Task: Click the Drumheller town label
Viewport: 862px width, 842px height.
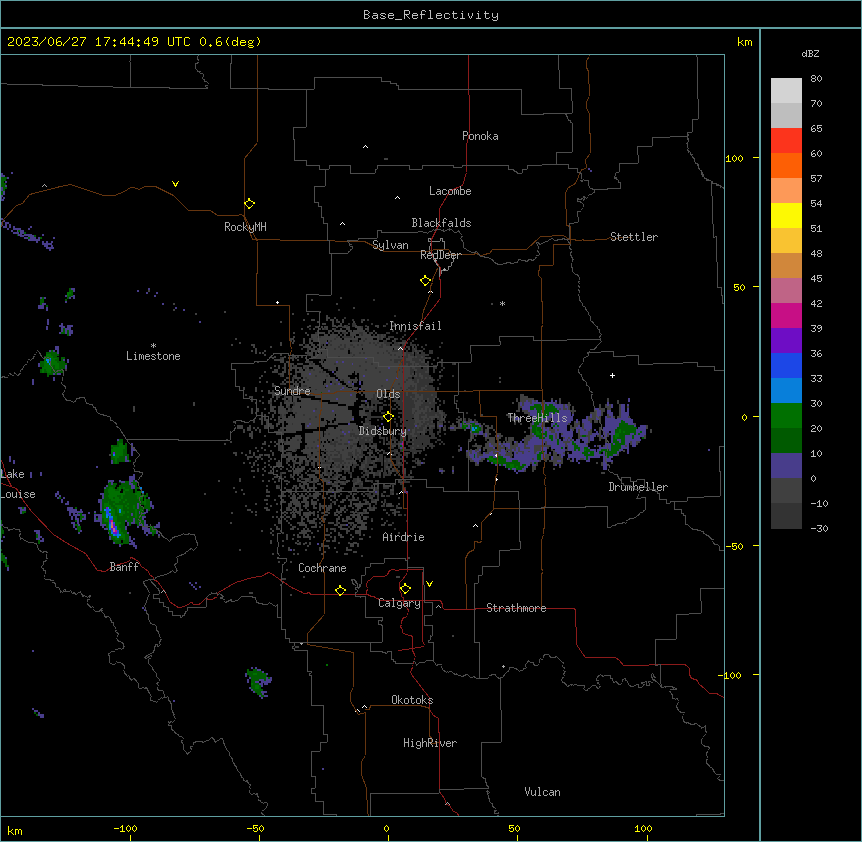Action: (x=638, y=487)
